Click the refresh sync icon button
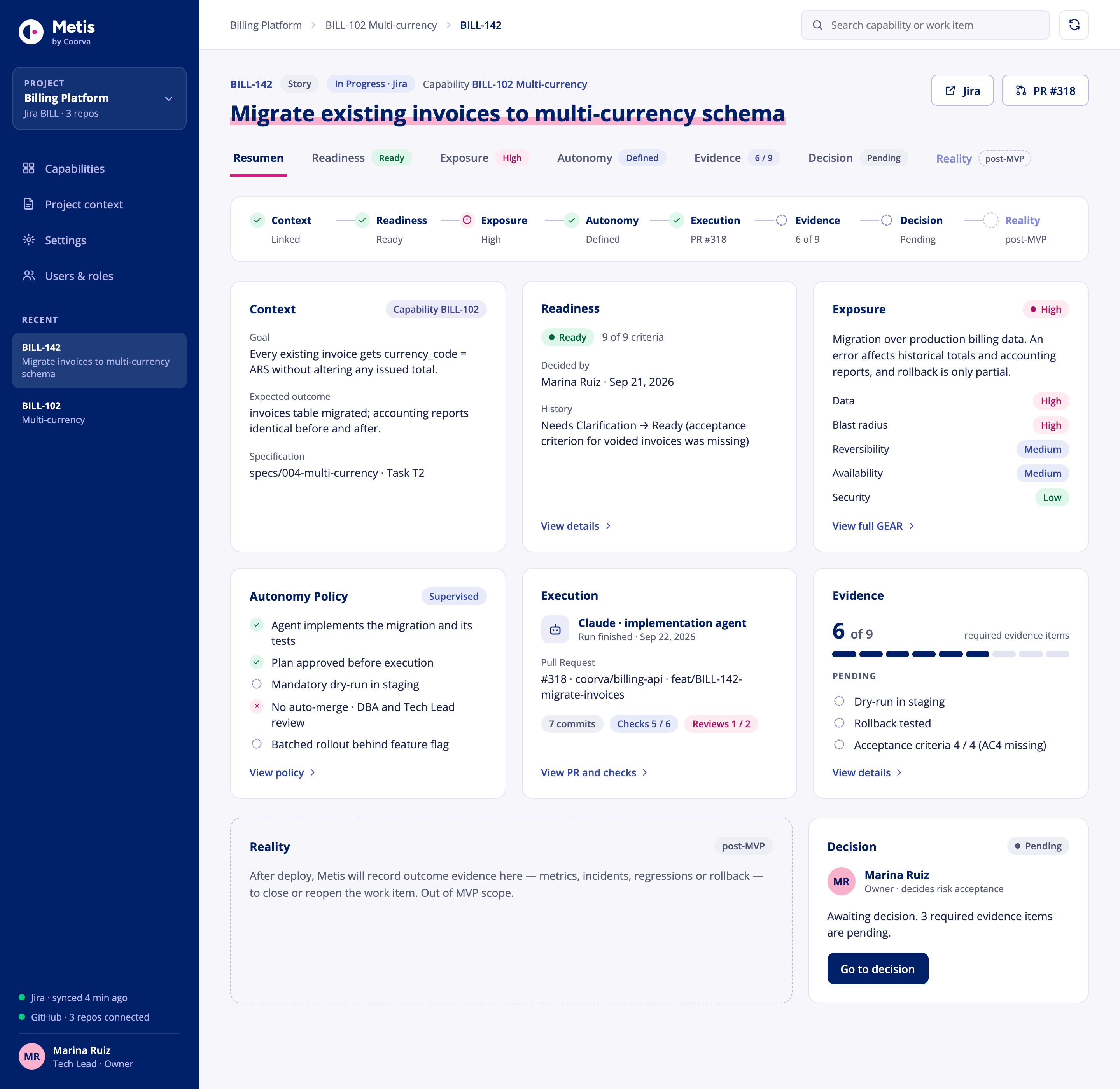The image size is (1120, 1089). pos(1074,25)
